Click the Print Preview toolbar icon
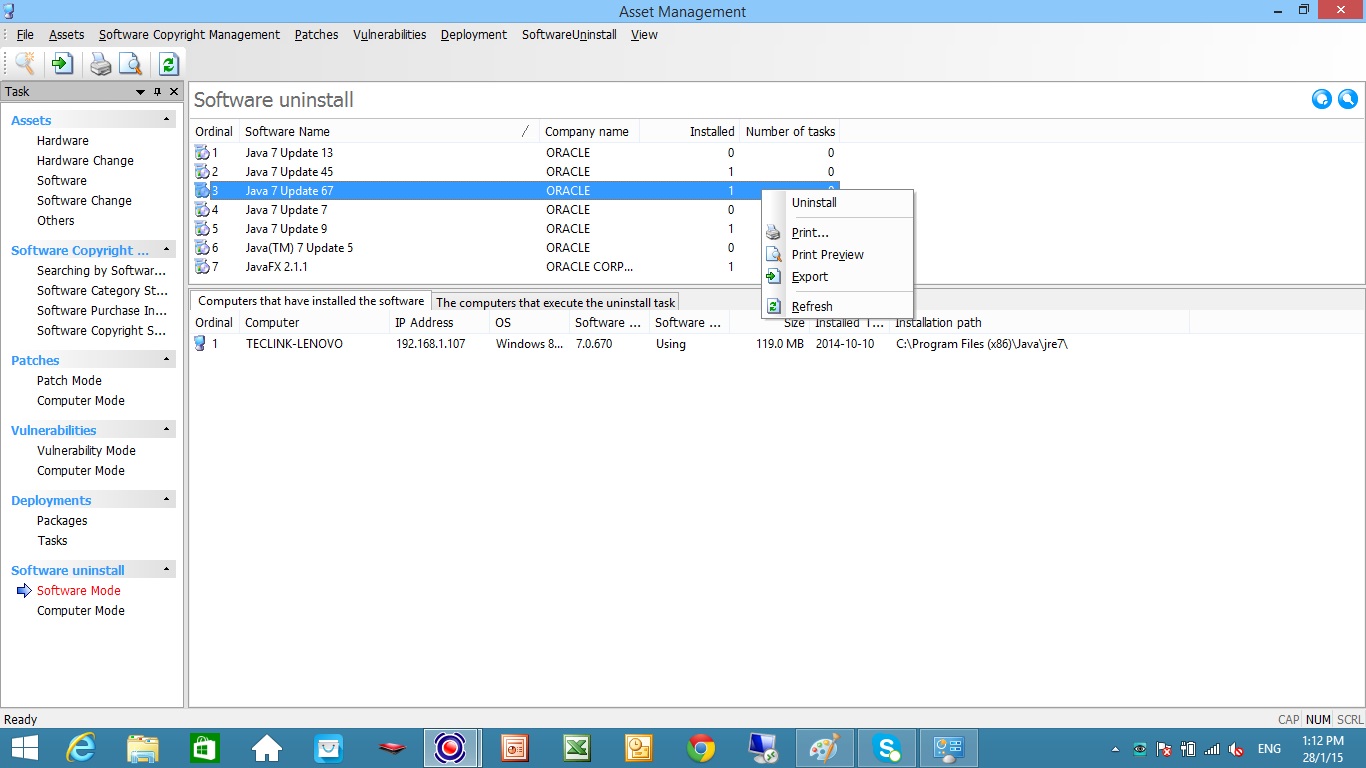This screenshot has width=1366, height=768. point(130,64)
